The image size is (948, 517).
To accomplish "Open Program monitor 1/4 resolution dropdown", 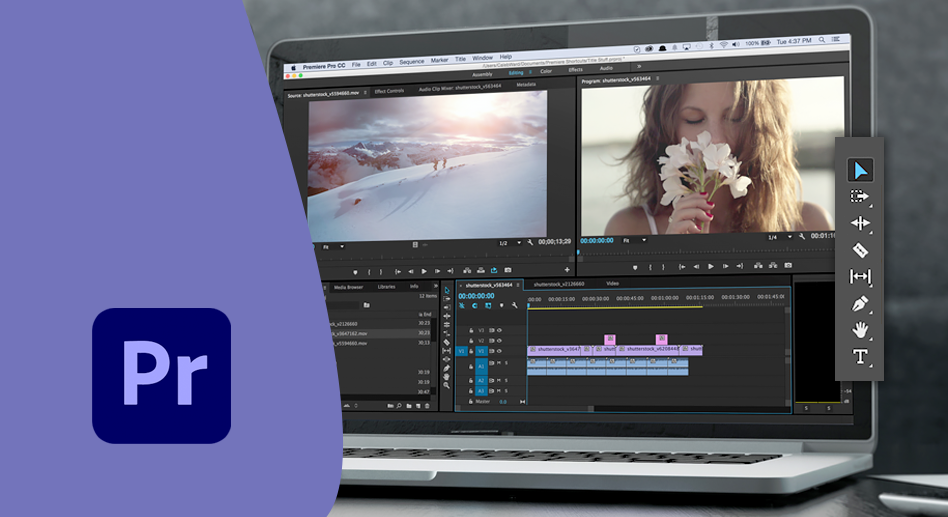I will pos(779,237).
